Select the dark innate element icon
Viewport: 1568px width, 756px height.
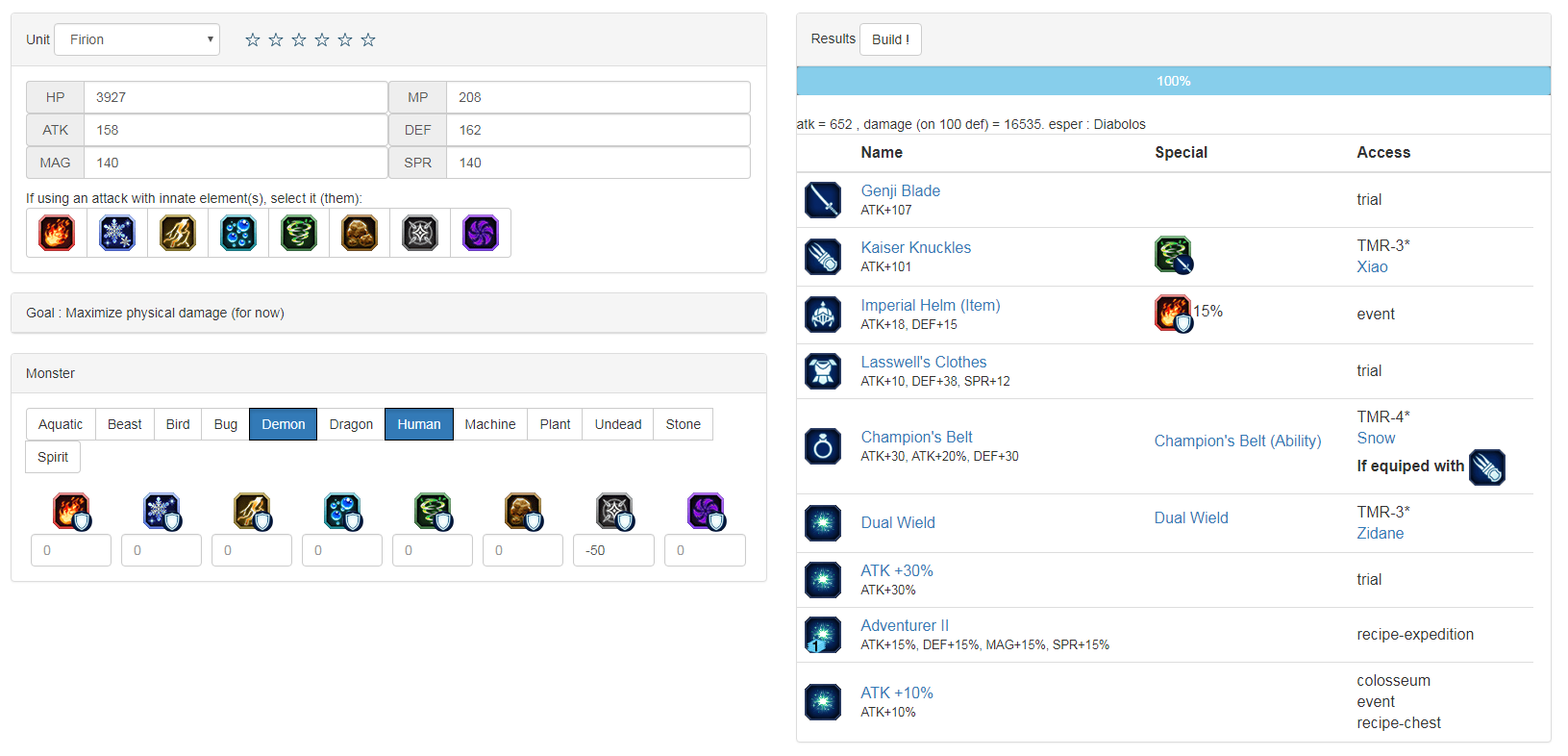481,233
